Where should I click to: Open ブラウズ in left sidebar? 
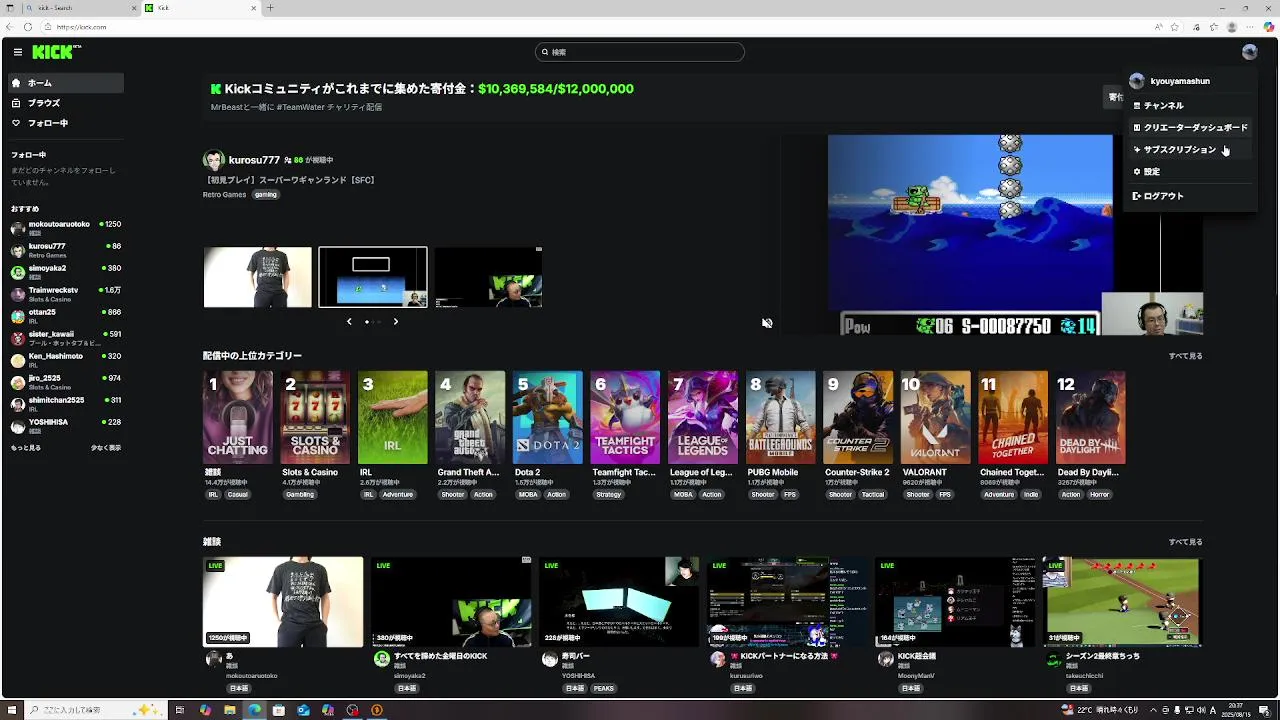point(66,103)
